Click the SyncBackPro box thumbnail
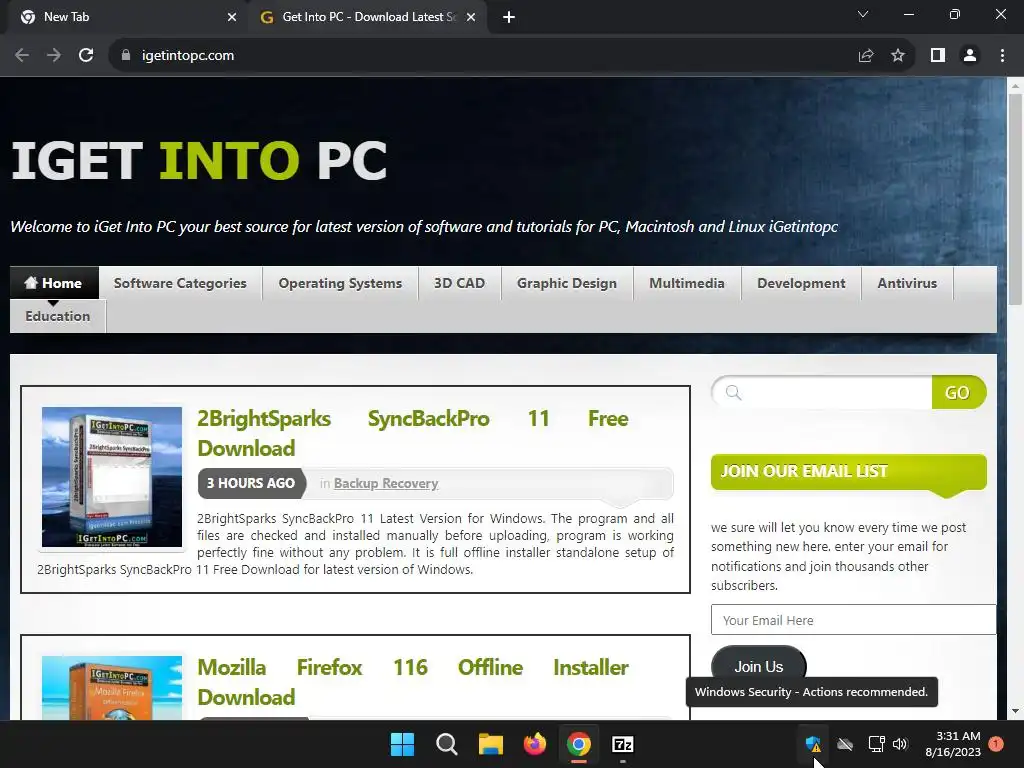 click(x=112, y=477)
